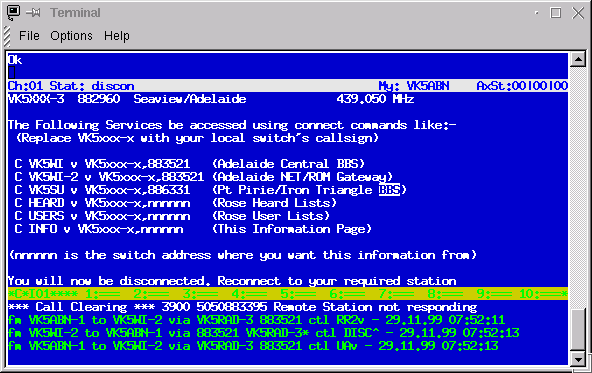Image resolution: width=592 pixels, height=373 pixels.
Task: Click the 'C HEARD' Rose Heard Lists line
Action: pos(175,203)
